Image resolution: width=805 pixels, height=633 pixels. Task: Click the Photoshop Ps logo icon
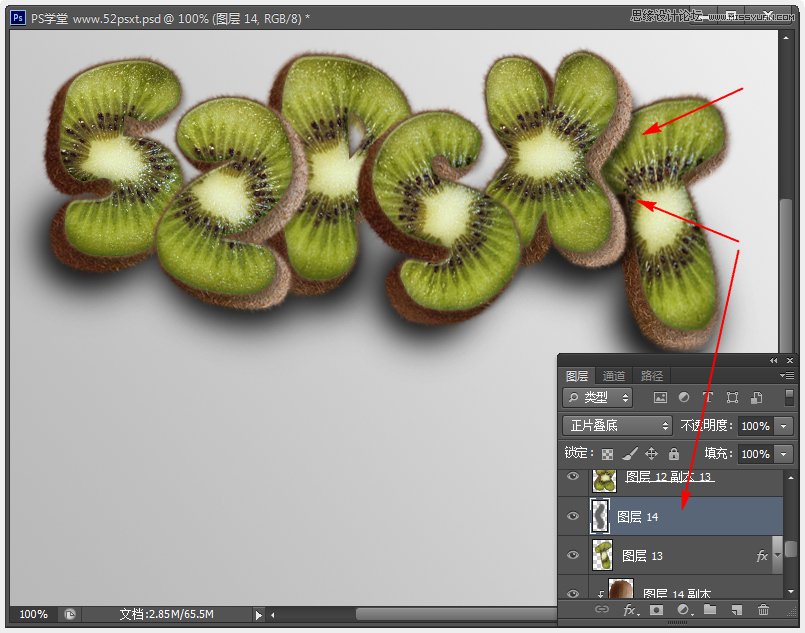[x=18, y=18]
